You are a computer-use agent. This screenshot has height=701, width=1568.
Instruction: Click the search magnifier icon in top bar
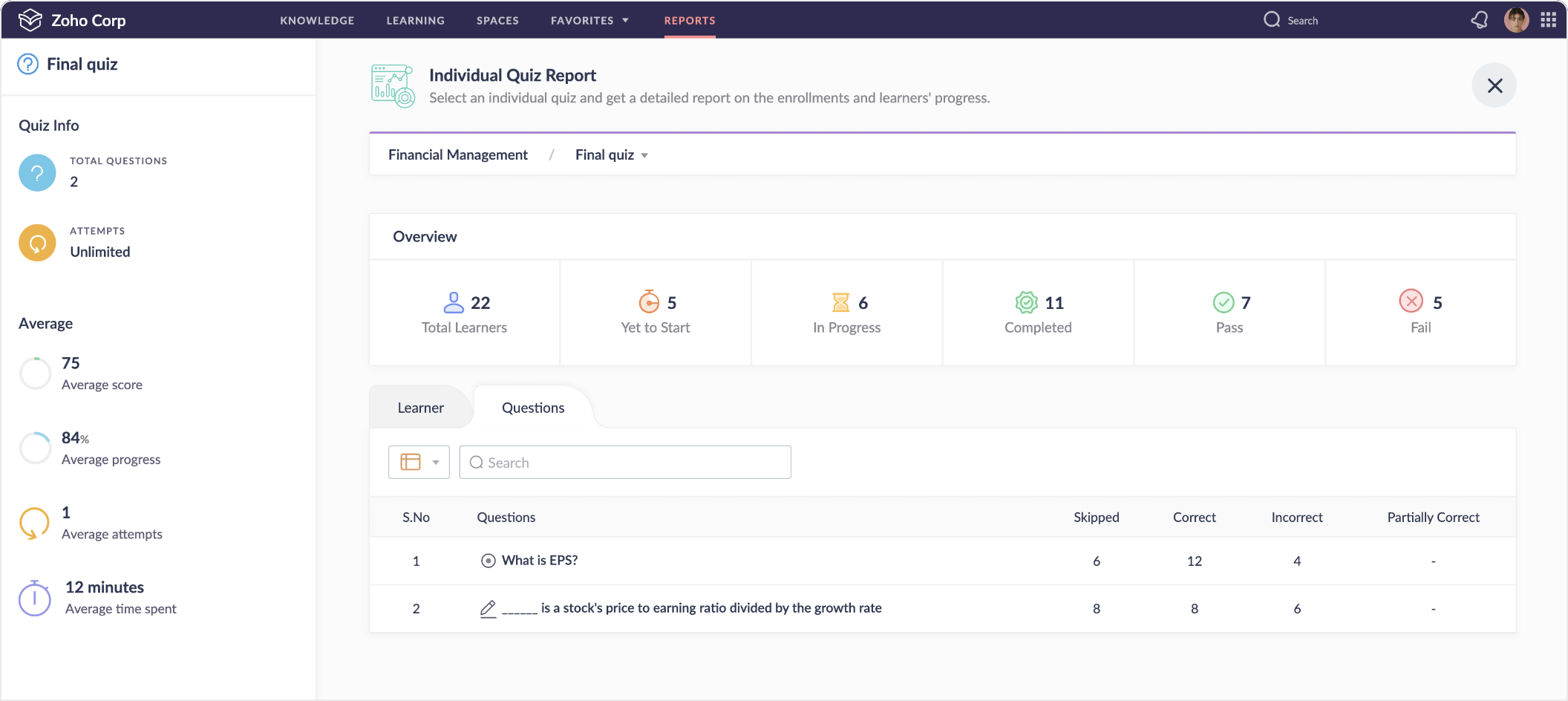click(1272, 20)
